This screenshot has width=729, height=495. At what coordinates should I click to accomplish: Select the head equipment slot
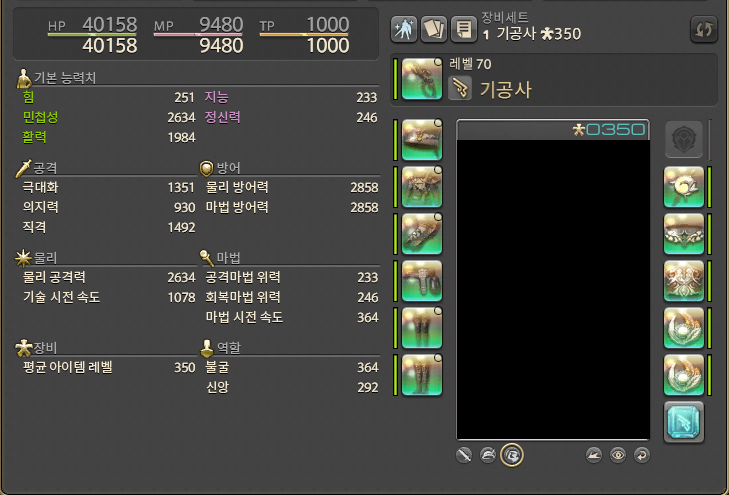422,139
